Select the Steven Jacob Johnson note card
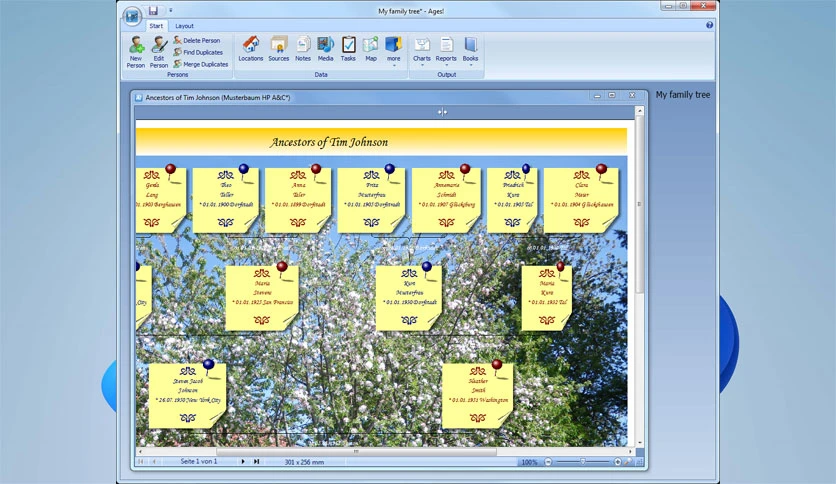 (x=187, y=396)
